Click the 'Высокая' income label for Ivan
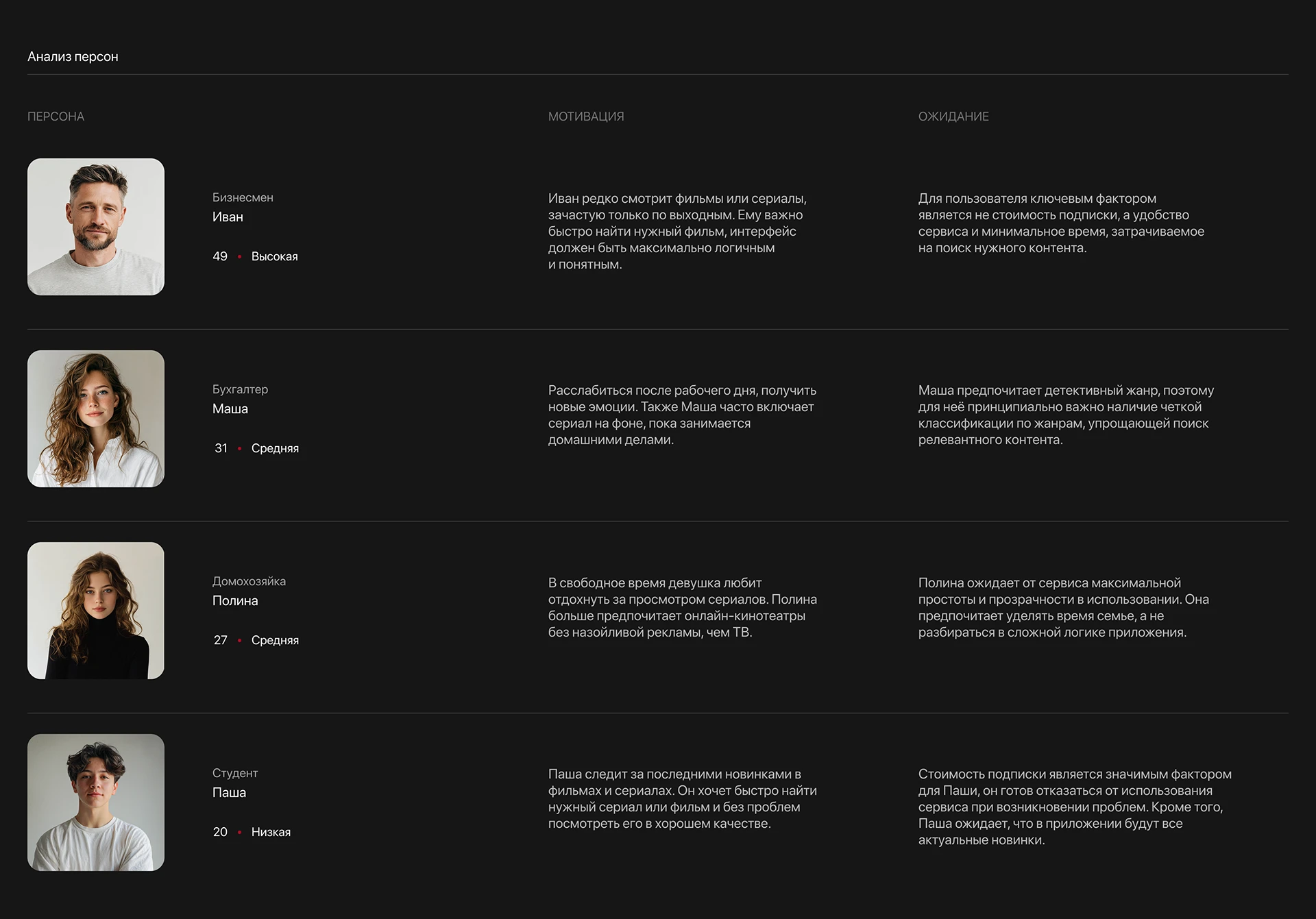Image resolution: width=1316 pixels, height=919 pixels. click(x=274, y=256)
